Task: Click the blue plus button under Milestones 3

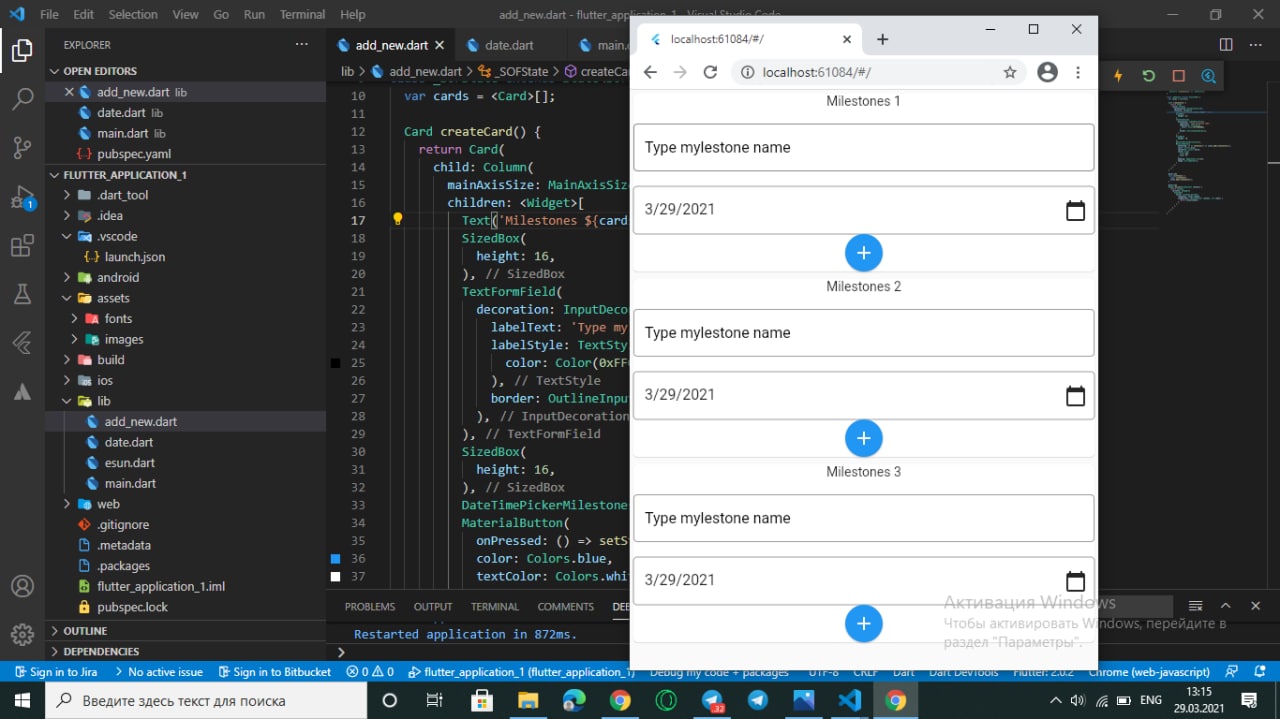Action: 864,624
